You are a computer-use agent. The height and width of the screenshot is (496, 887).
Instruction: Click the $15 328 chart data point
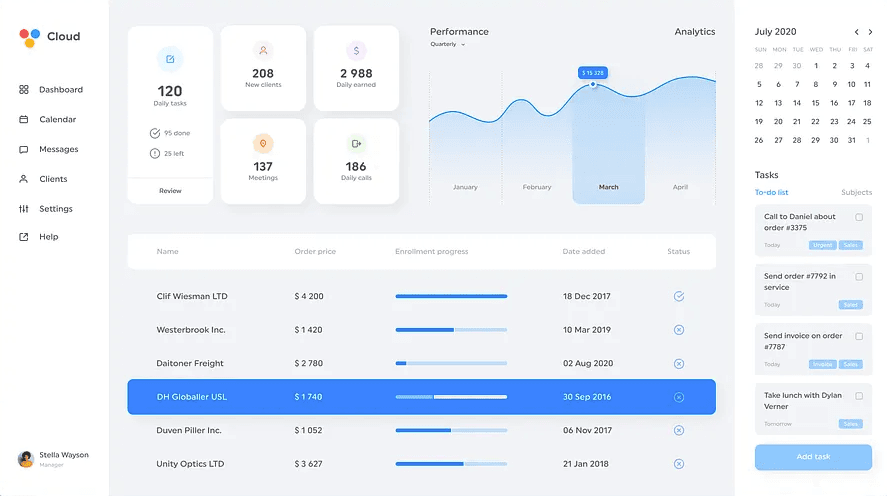[593, 84]
